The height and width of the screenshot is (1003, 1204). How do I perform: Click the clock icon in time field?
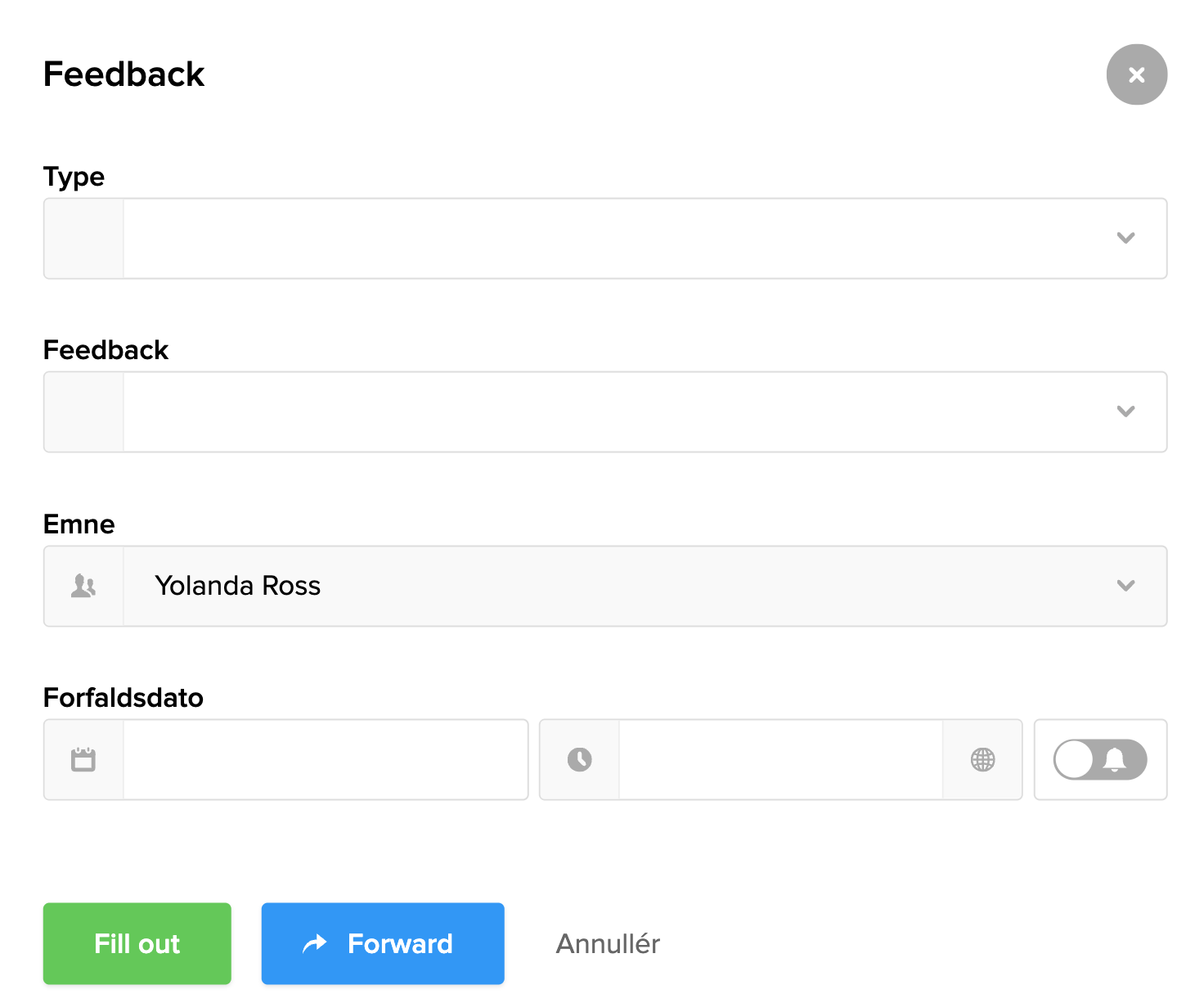pyautogui.click(x=579, y=759)
